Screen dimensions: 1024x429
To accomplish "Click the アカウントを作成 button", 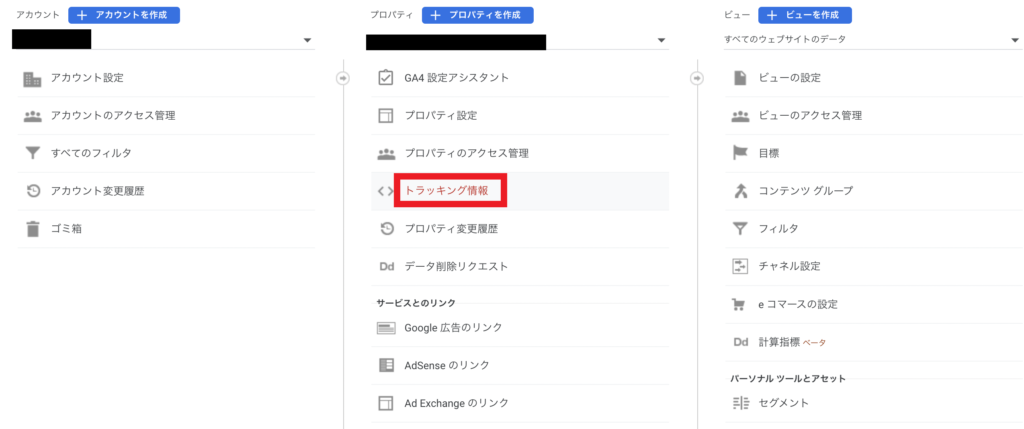I will pyautogui.click(x=124, y=15).
